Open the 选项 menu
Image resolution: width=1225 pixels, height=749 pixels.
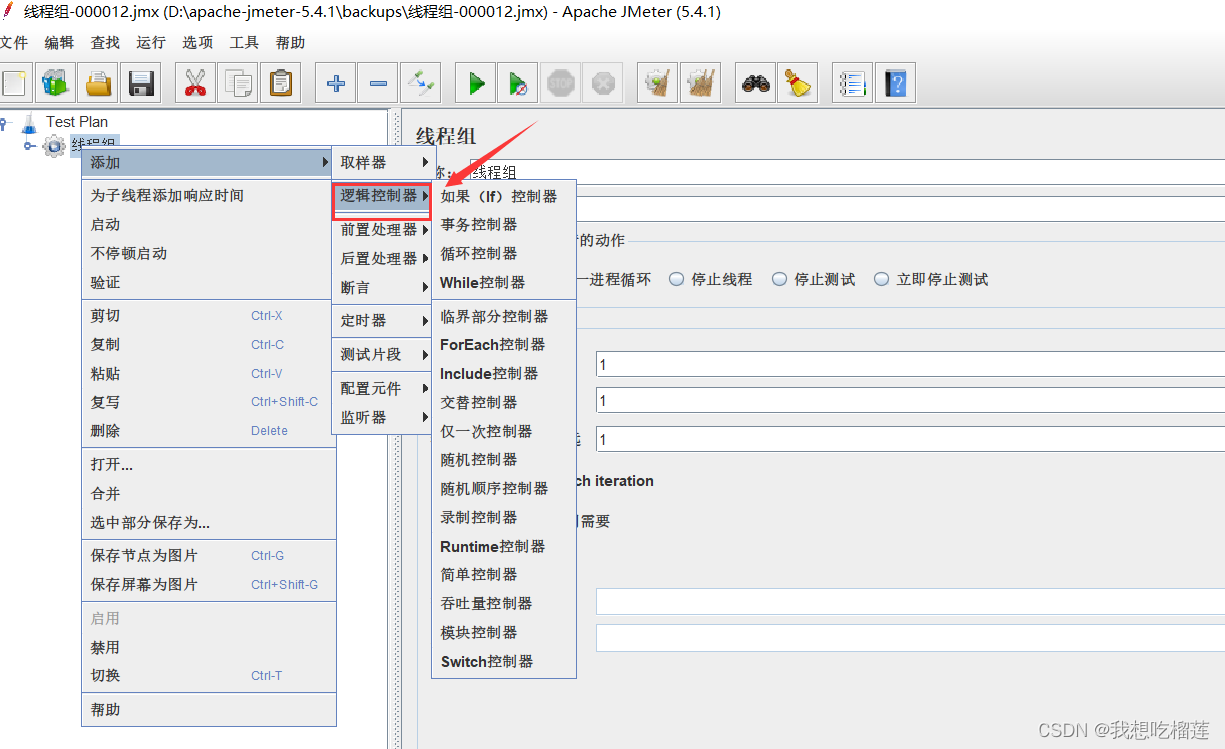tap(197, 42)
